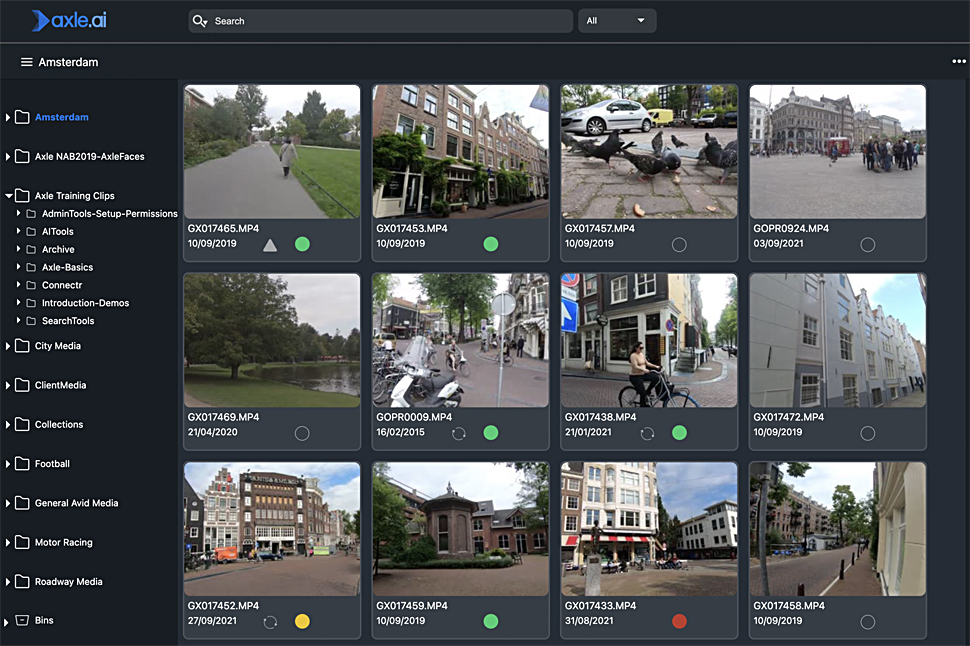Open the pigeons thumbnail for GX017457.MP4
970x646 pixels.
[x=649, y=152]
